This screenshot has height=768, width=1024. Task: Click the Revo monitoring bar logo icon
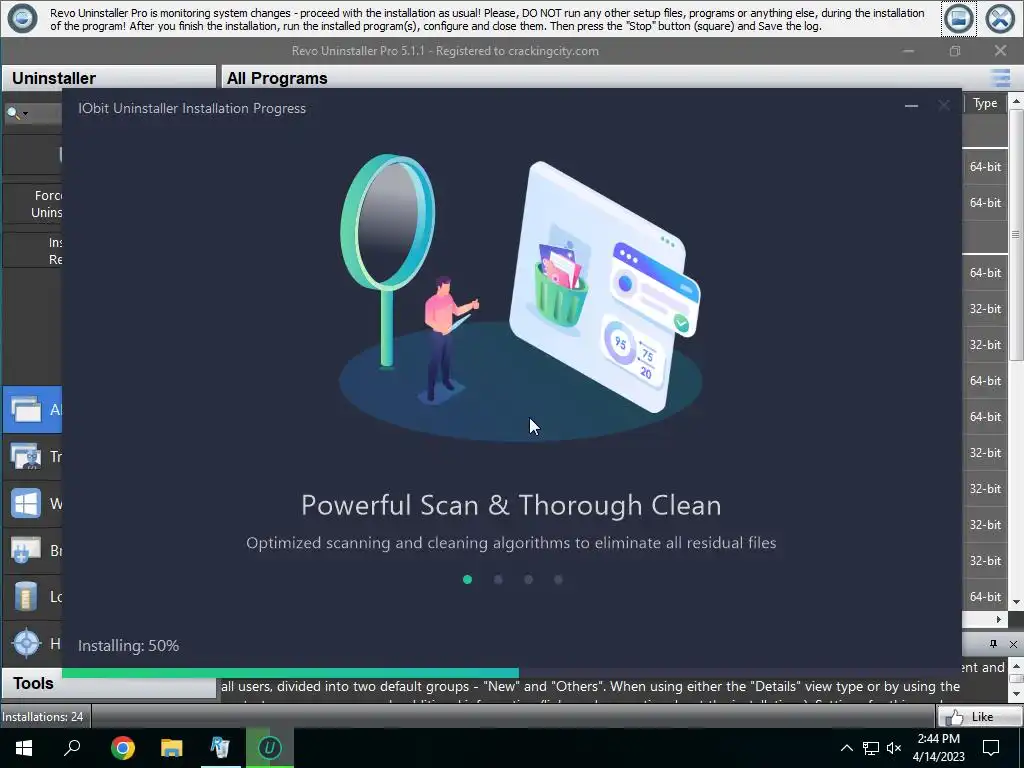point(22,18)
